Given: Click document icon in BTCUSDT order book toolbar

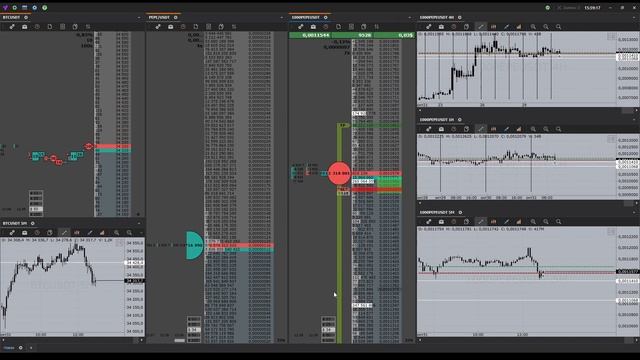Looking at the screenshot, I should 50,27.
